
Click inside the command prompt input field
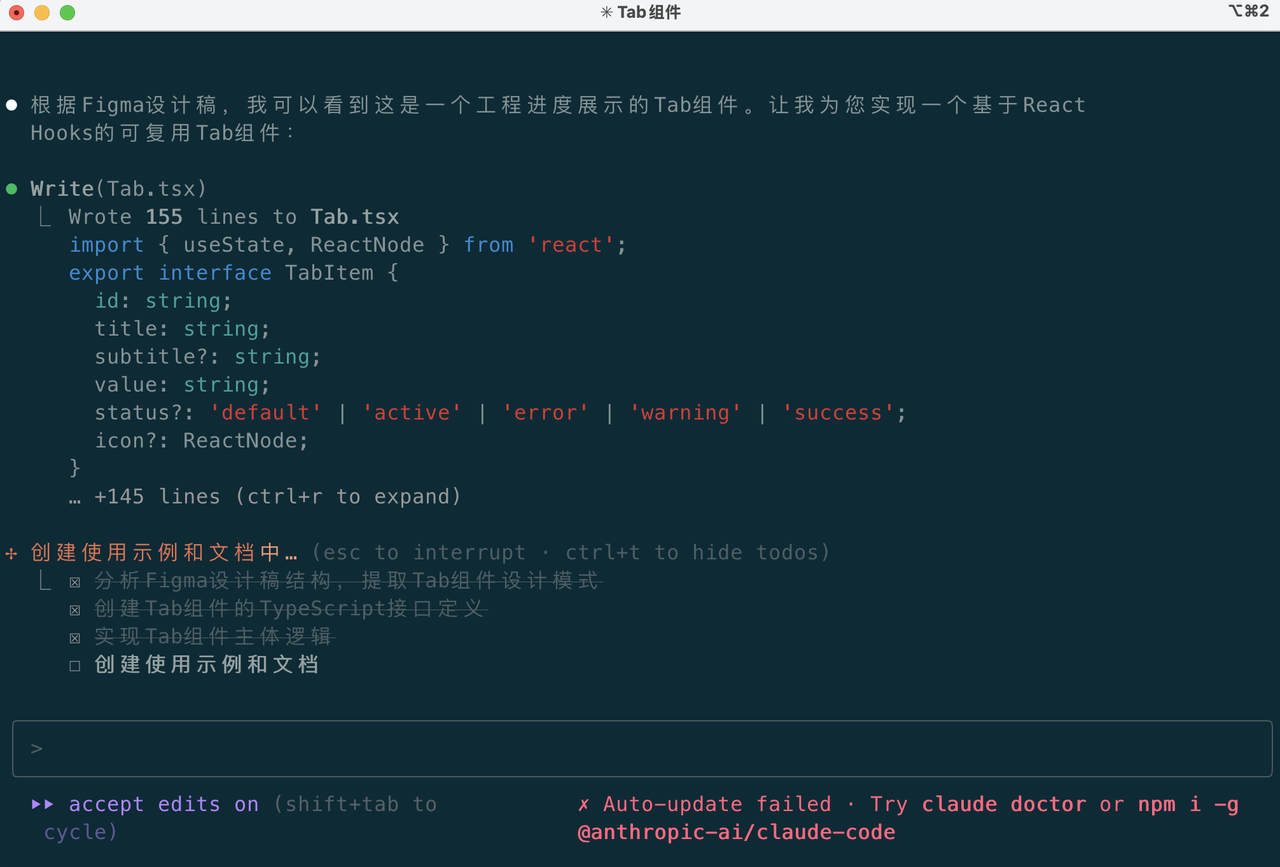[x=640, y=748]
